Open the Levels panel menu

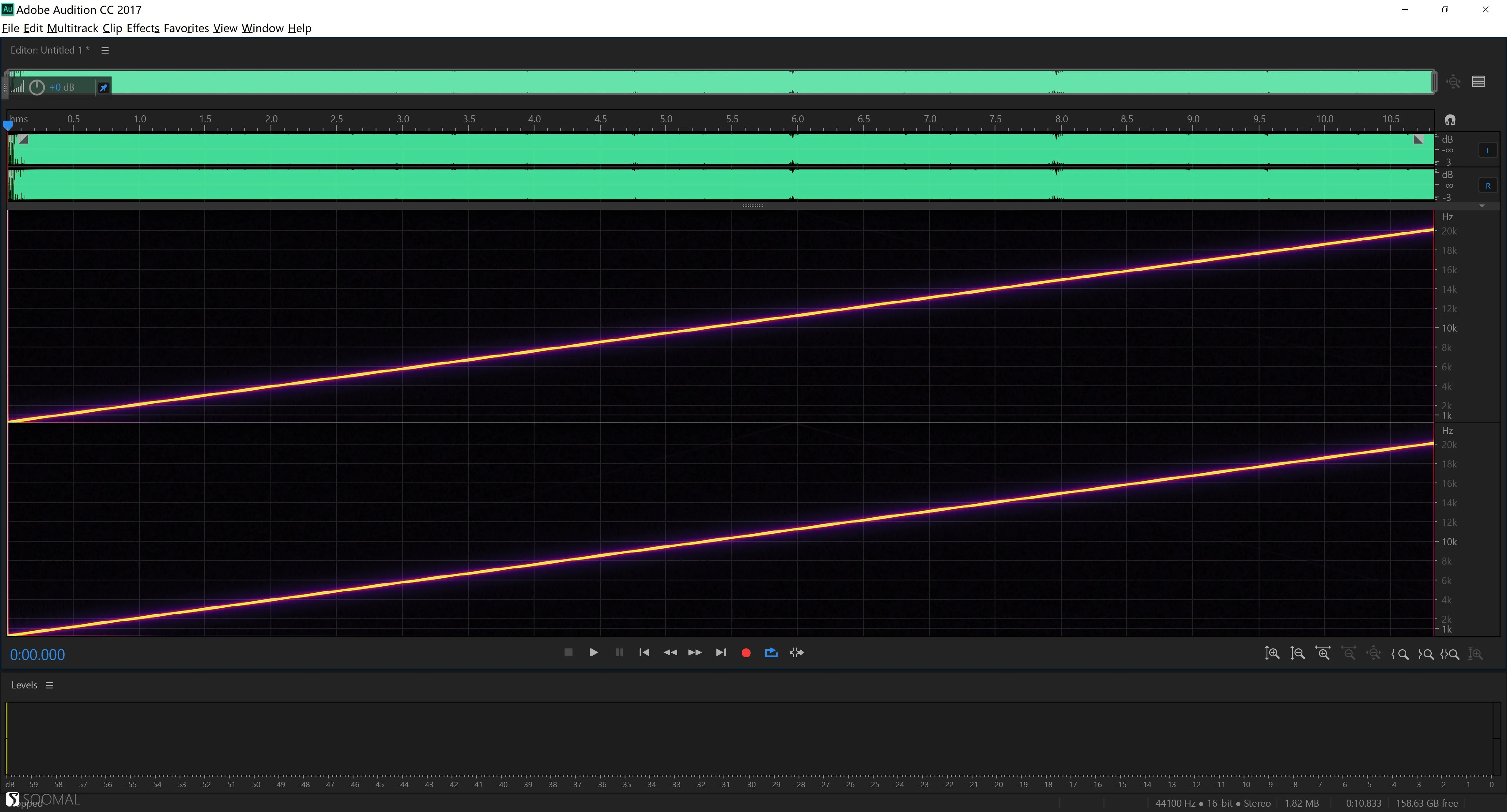(x=50, y=685)
